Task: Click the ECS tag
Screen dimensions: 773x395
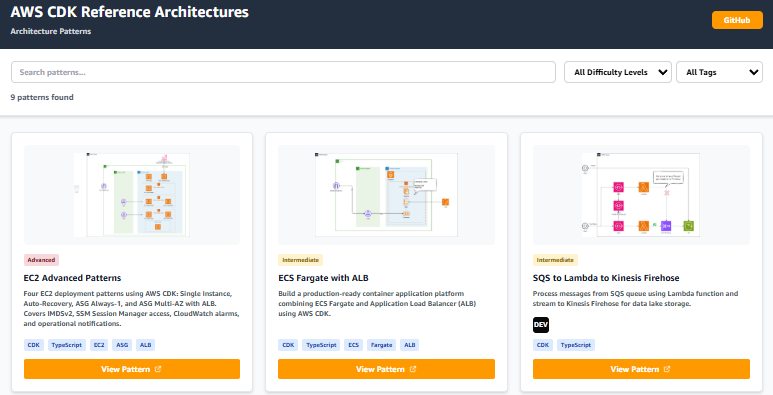Action: [x=353, y=345]
